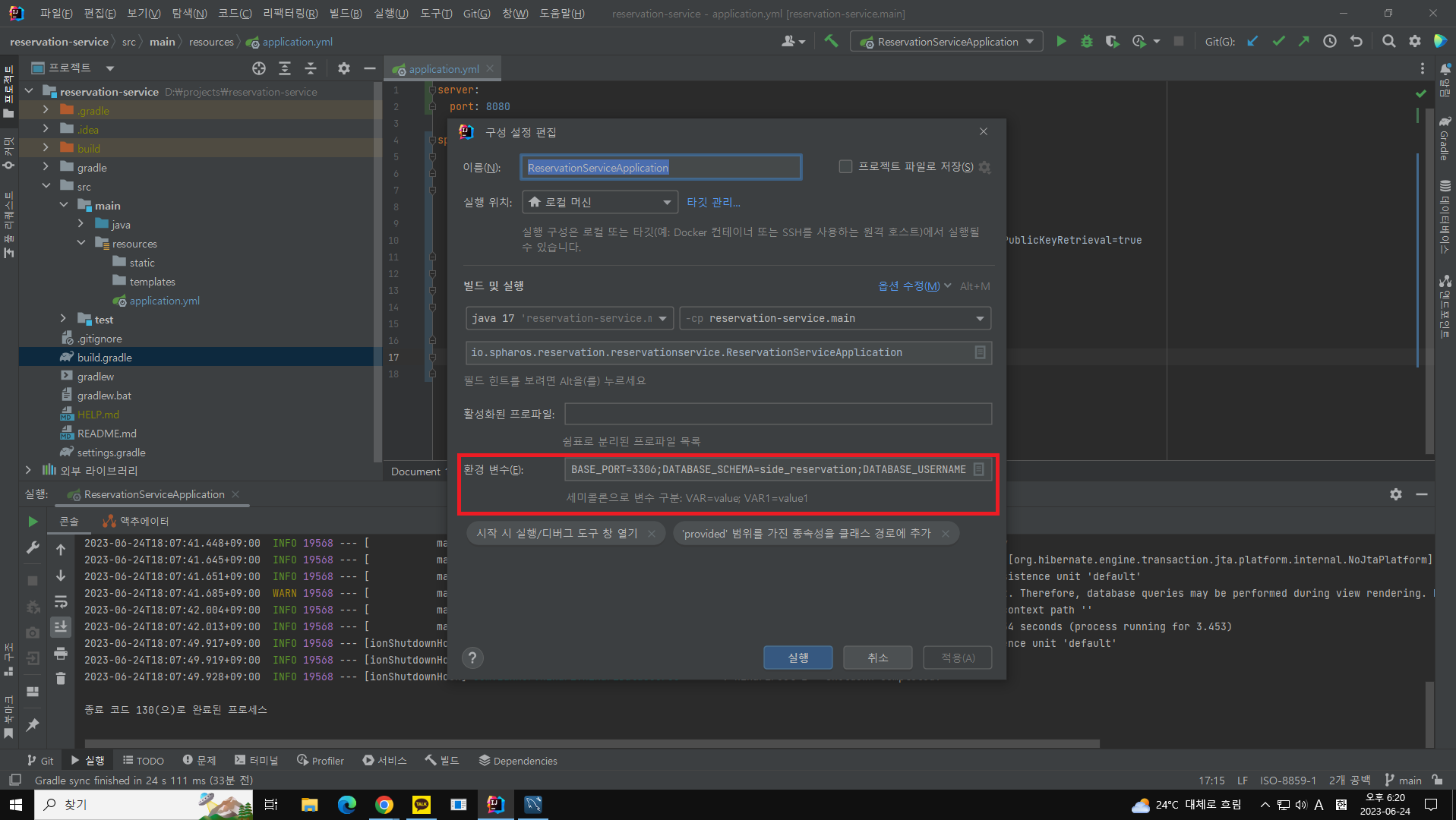Select opened file target icon in project panel
1456x820 pixels.
259,68
